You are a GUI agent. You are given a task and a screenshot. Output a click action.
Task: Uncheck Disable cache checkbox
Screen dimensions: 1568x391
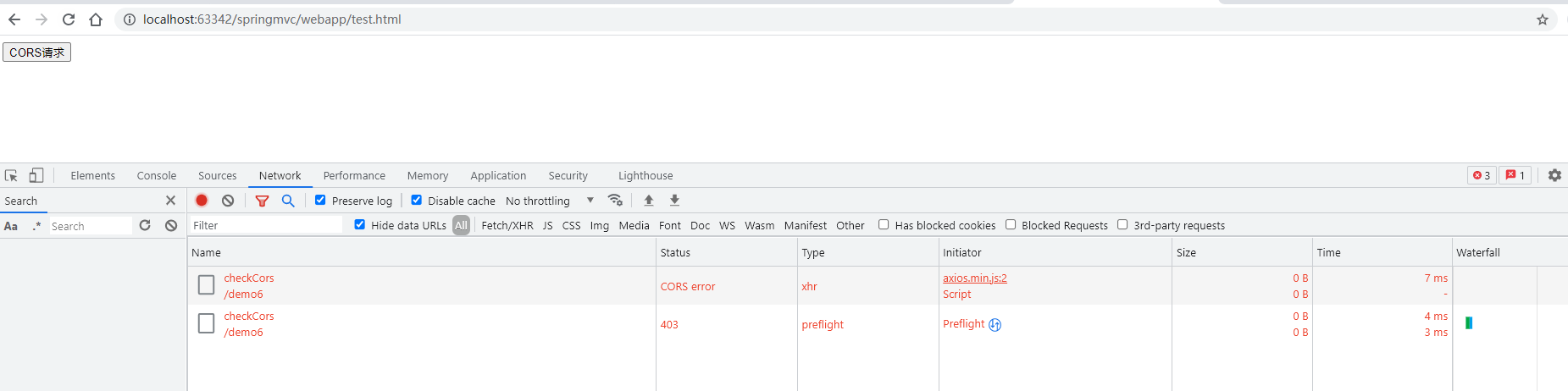(x=416, y=200)
